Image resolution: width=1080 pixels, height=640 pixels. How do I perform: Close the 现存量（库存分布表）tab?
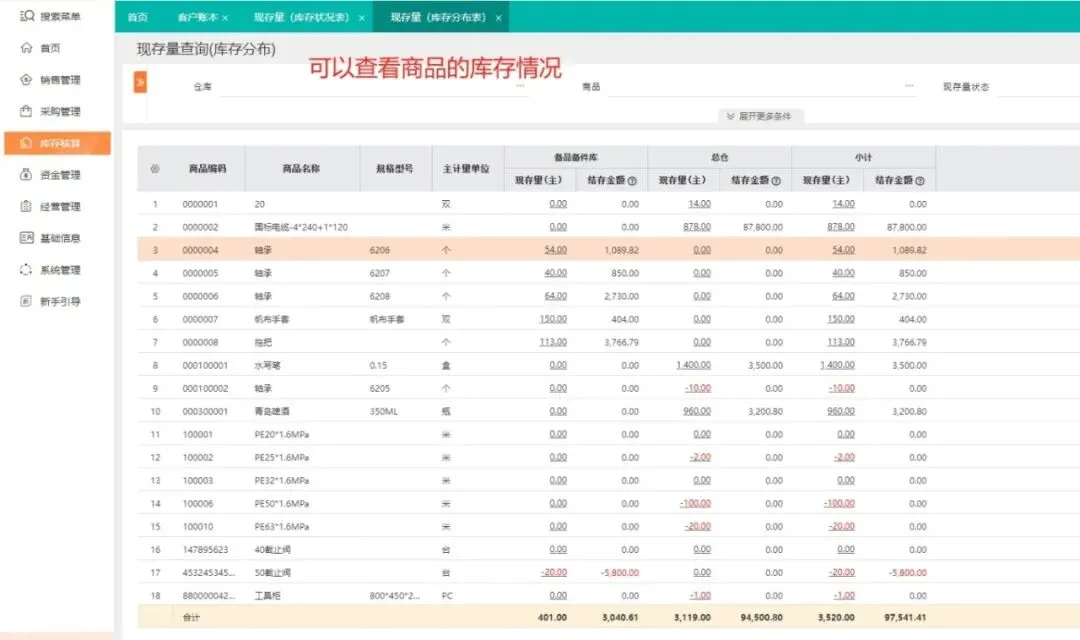coord(499,18)
